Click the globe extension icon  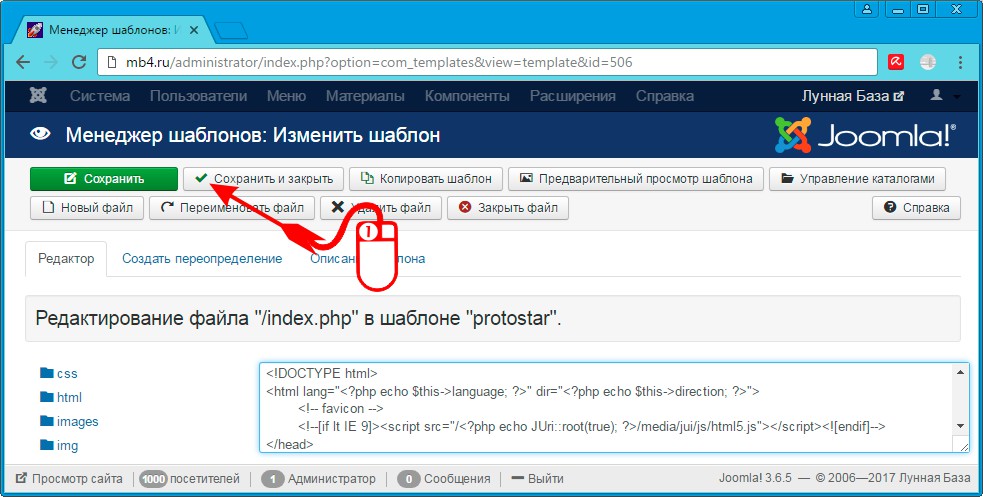pos(928,62)
